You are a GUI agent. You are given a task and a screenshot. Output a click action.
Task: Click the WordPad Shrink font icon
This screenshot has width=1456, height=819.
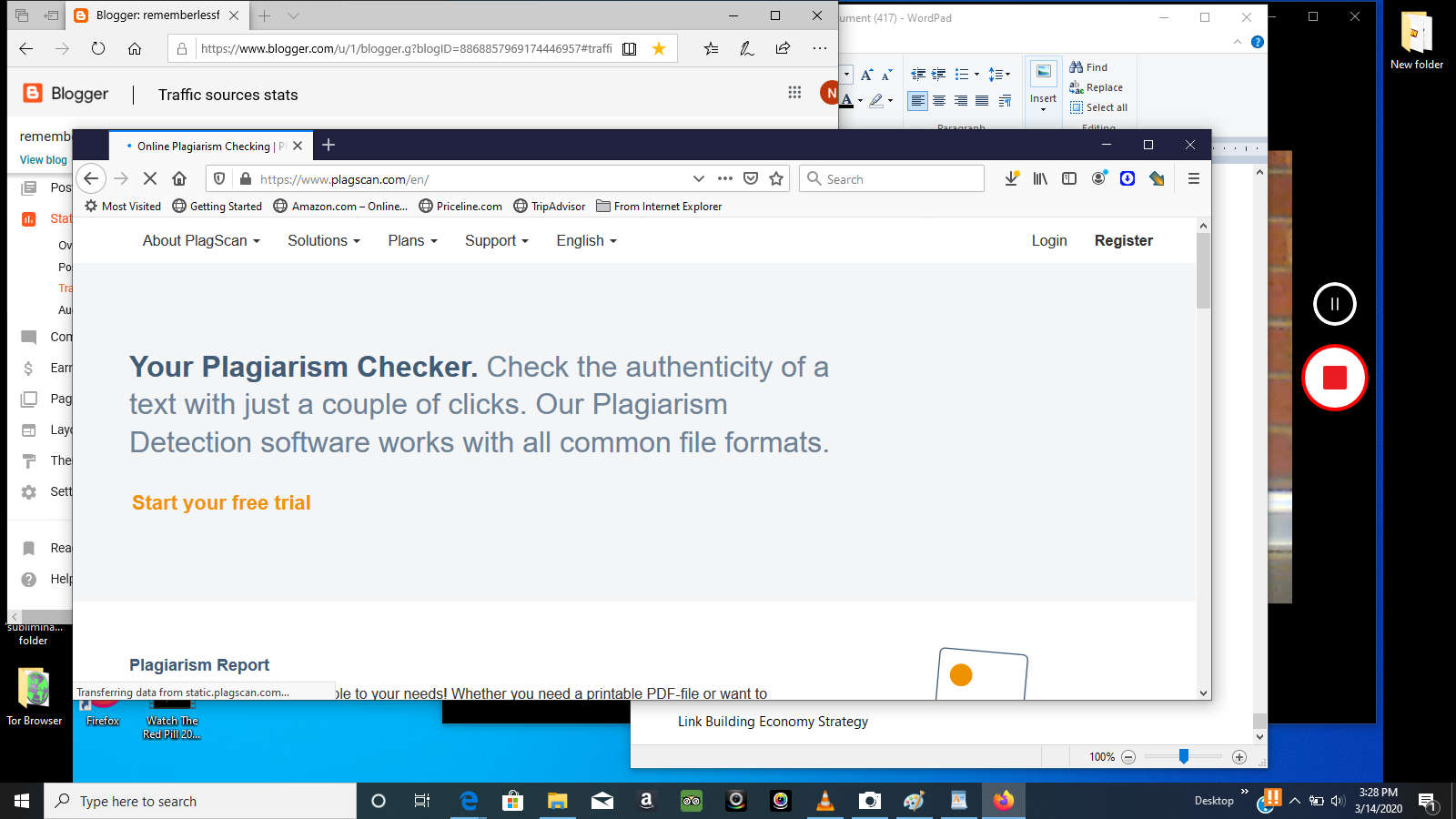point(887,75)
